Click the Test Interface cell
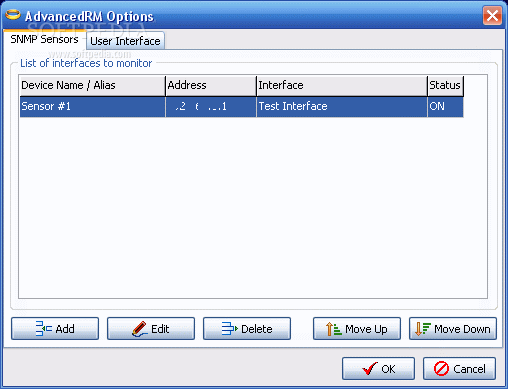Image resolution: width=508 pixels, height=389 pixels. [342, 107]
